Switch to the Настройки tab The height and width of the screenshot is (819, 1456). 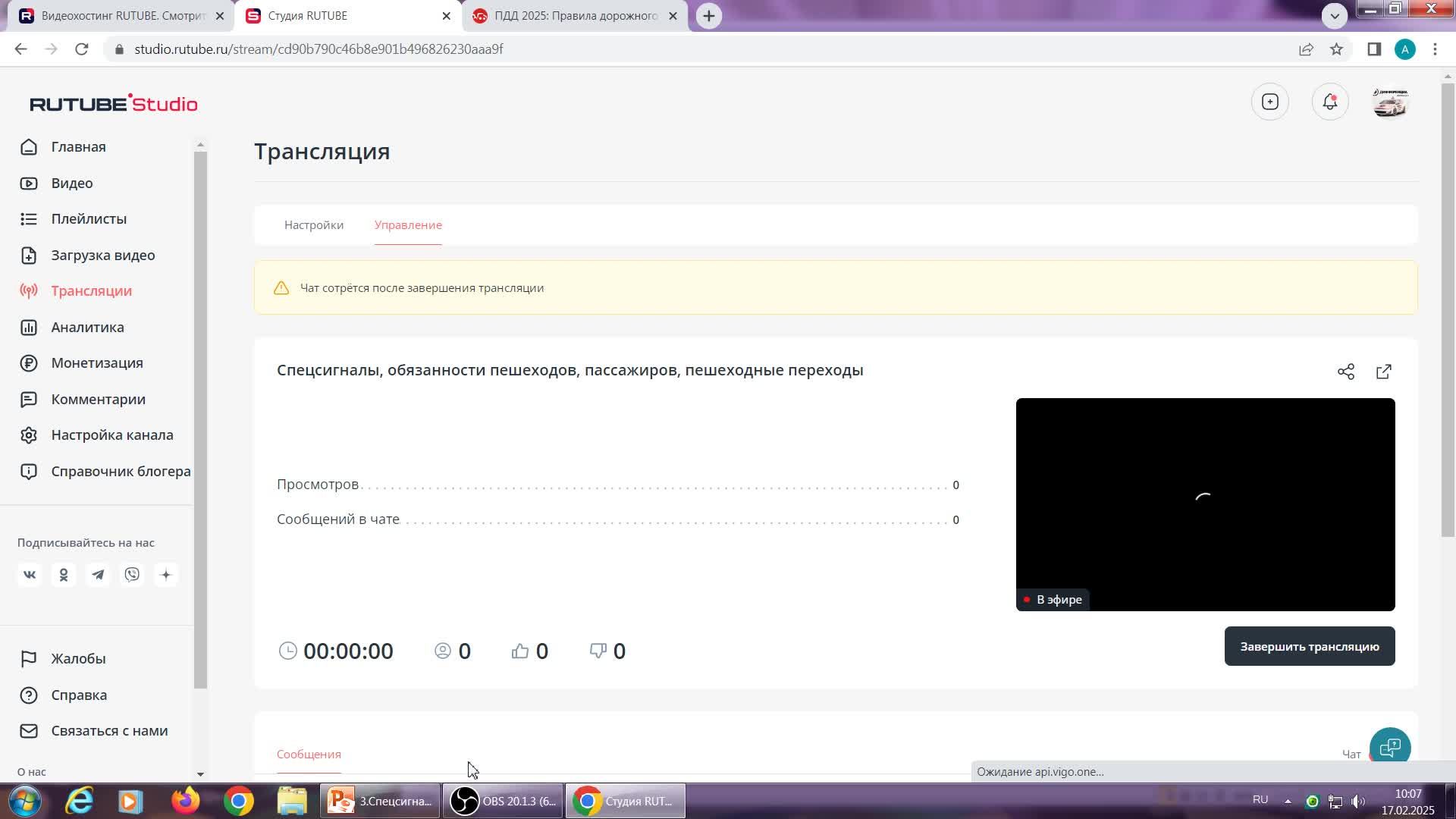pyautogui.click(x=314, y=225)
